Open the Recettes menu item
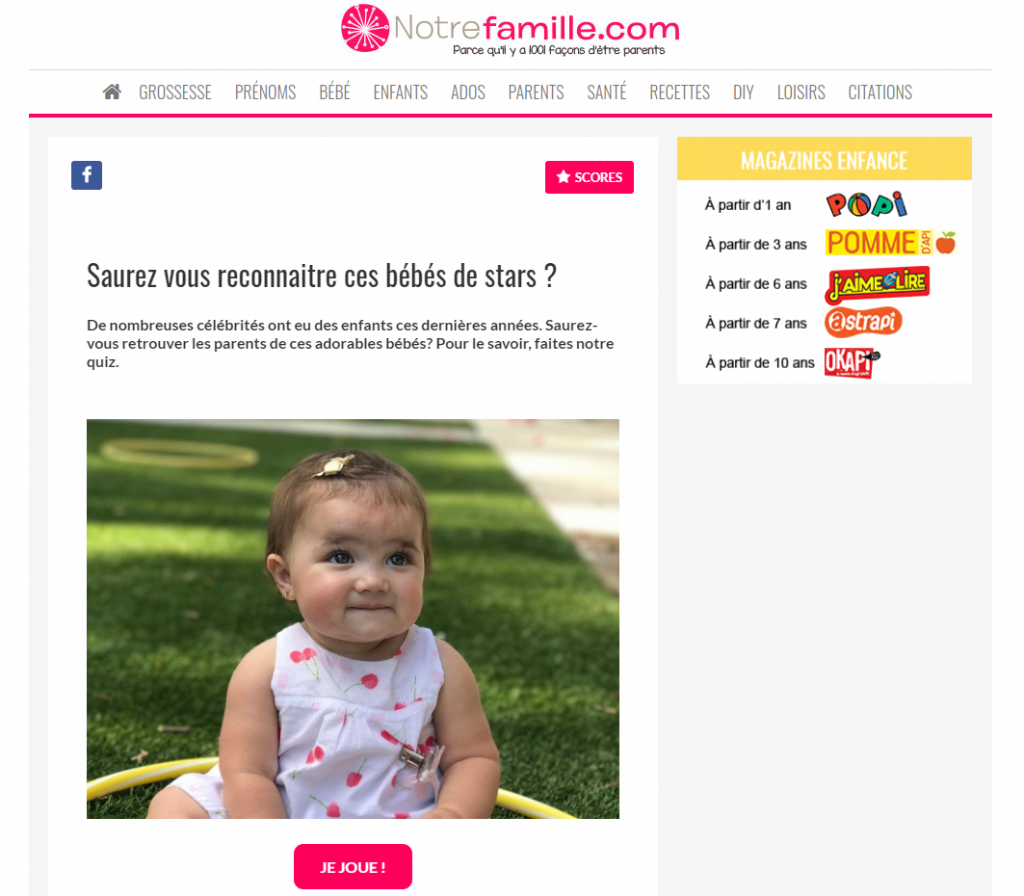This screenshot has width=1024, height=896. pyautogui.click(x=679, y=92)
